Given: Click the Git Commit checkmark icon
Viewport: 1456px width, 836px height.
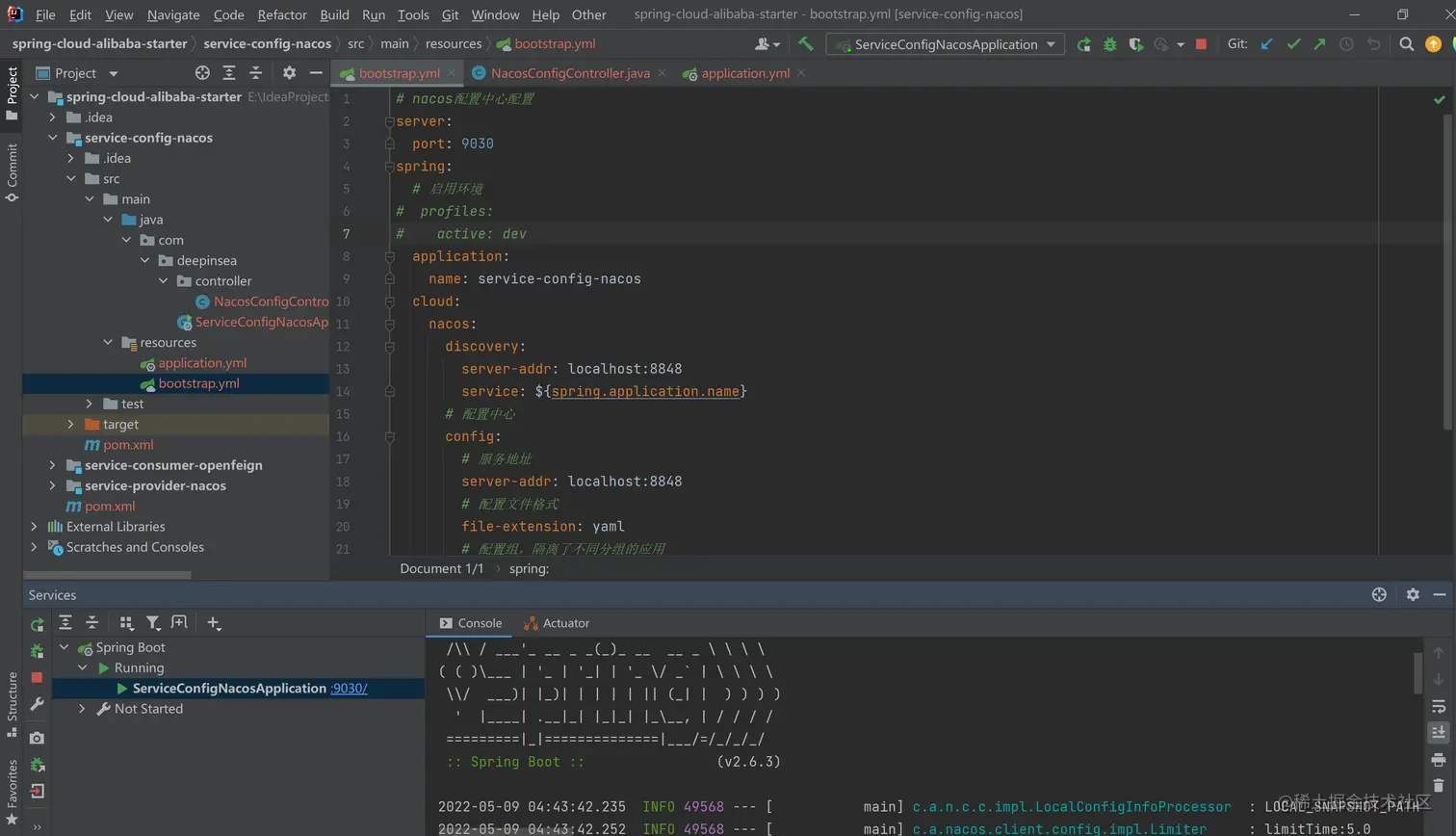Looking at the screenshot, I should tap(1293, 44).
